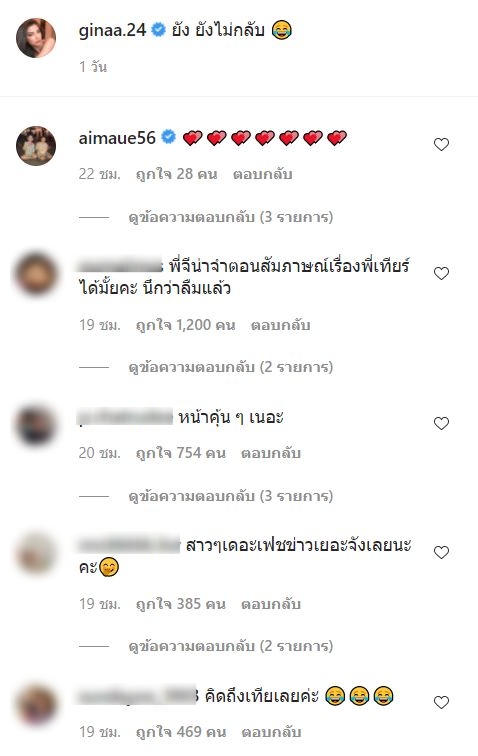478x756 pixels.
Task: Open ginaa.24 profile picture
Action: 36,38
